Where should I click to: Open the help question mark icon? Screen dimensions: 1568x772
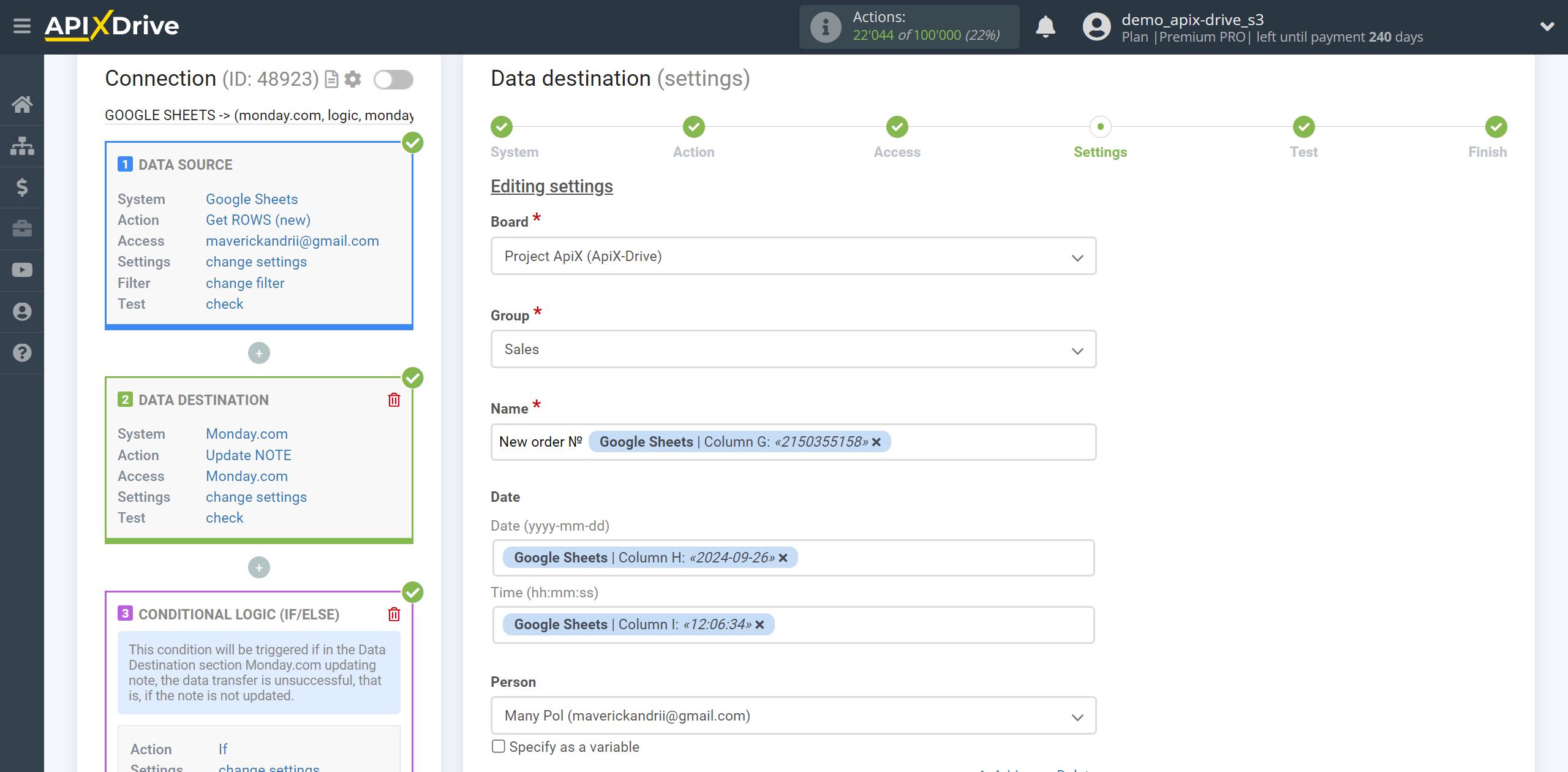[22, 353]
